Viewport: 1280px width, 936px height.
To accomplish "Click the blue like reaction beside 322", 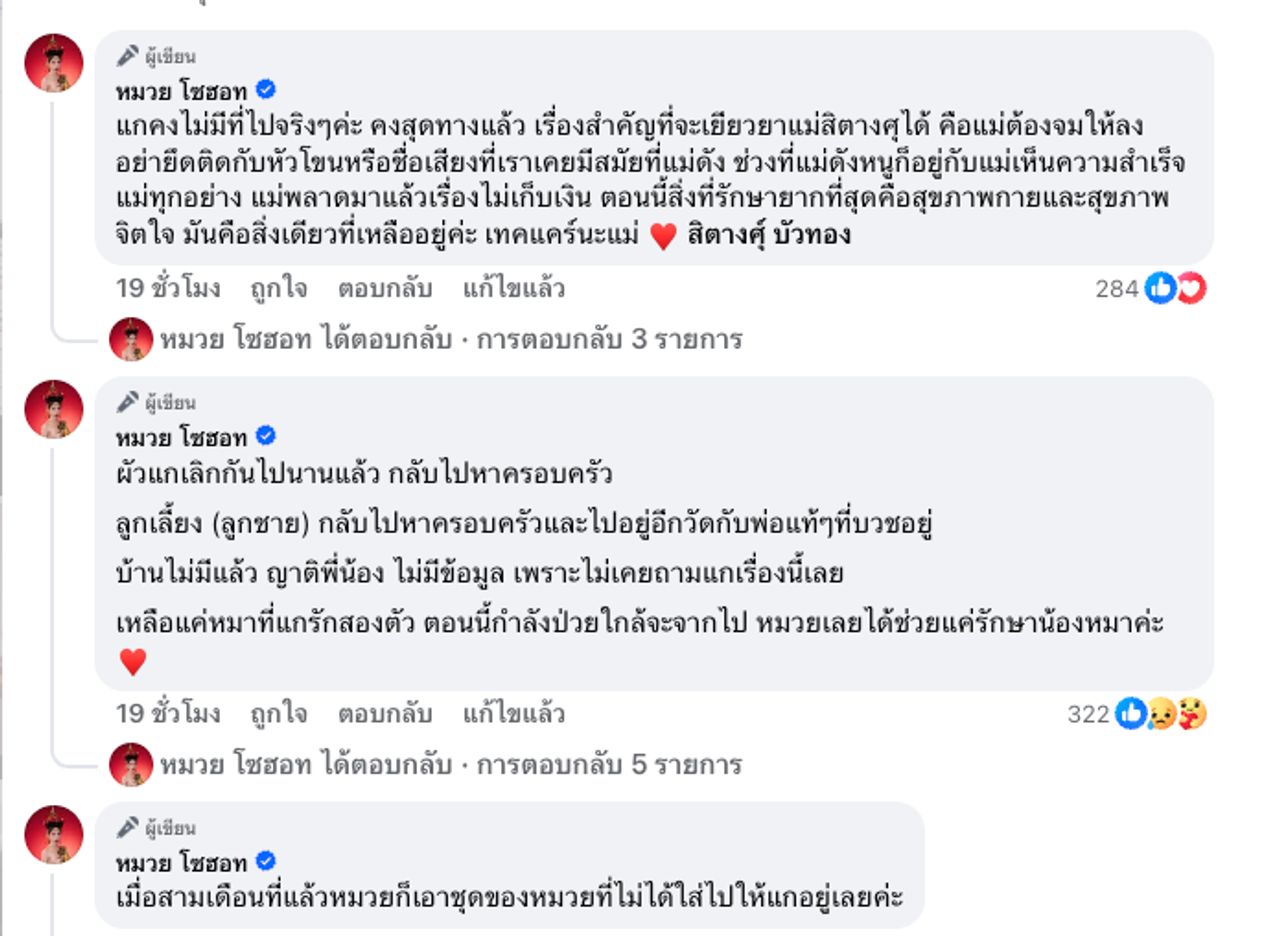I will tap(1130, 714).
